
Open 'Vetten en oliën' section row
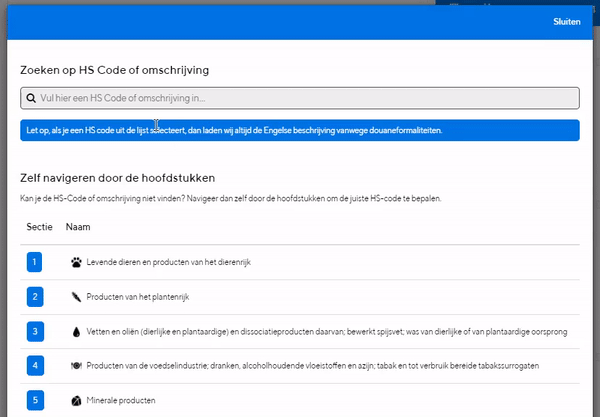click(300, 331)
